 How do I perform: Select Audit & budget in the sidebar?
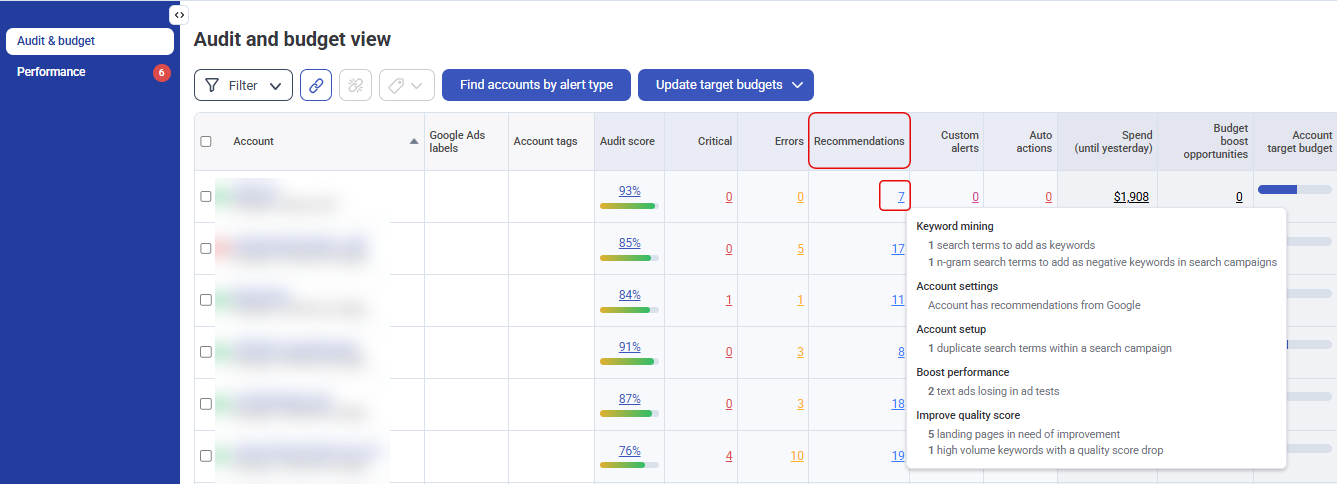coord(89,41)
